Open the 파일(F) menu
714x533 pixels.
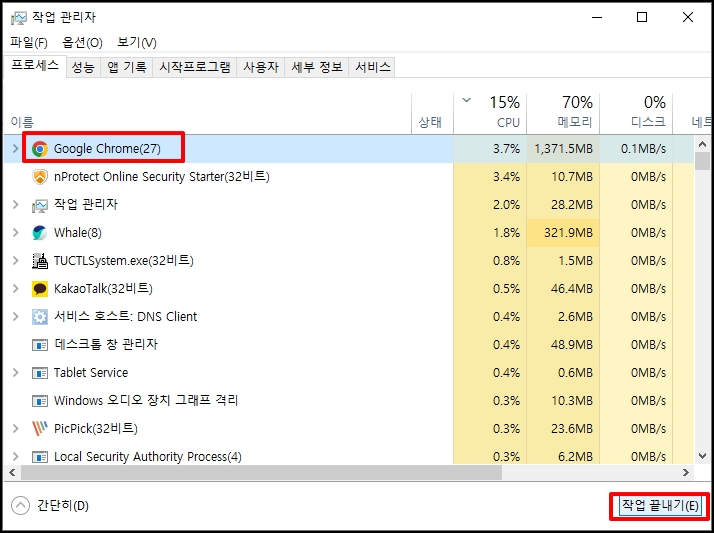click(29, 43)
